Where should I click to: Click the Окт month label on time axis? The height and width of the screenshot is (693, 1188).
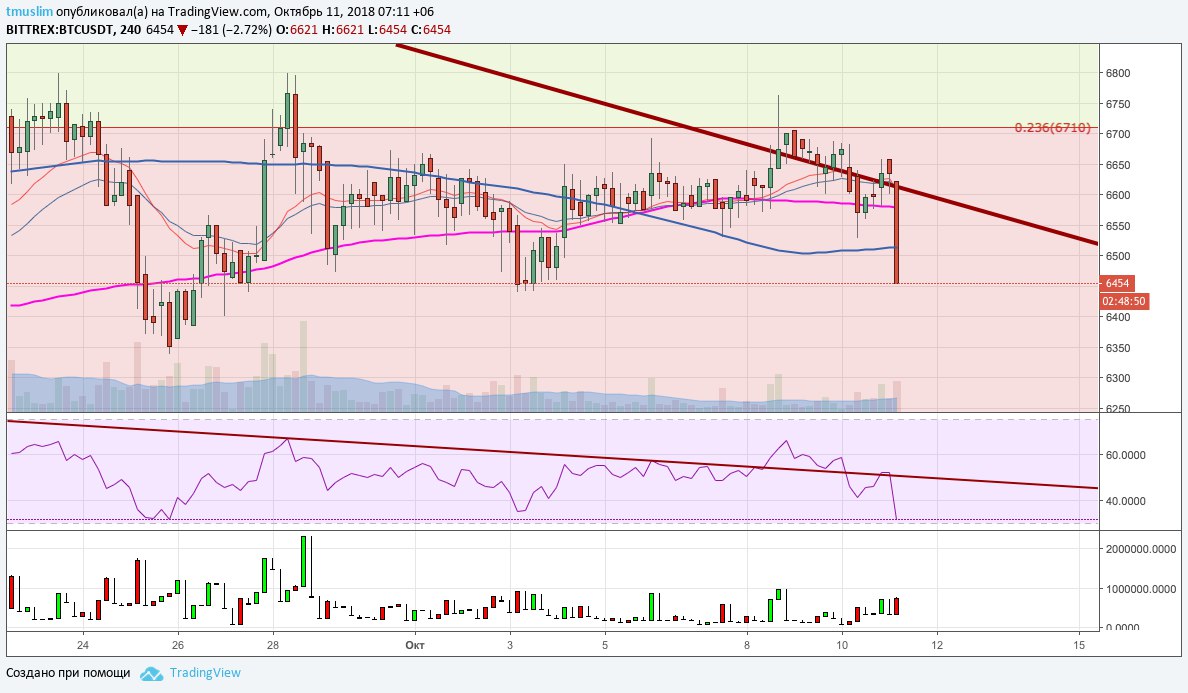click(414, 645)
